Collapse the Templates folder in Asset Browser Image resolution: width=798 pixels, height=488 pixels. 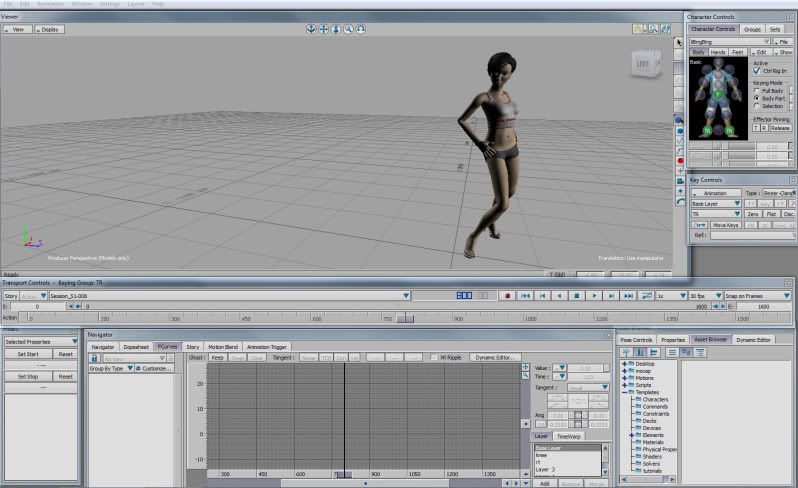[624, 392]
